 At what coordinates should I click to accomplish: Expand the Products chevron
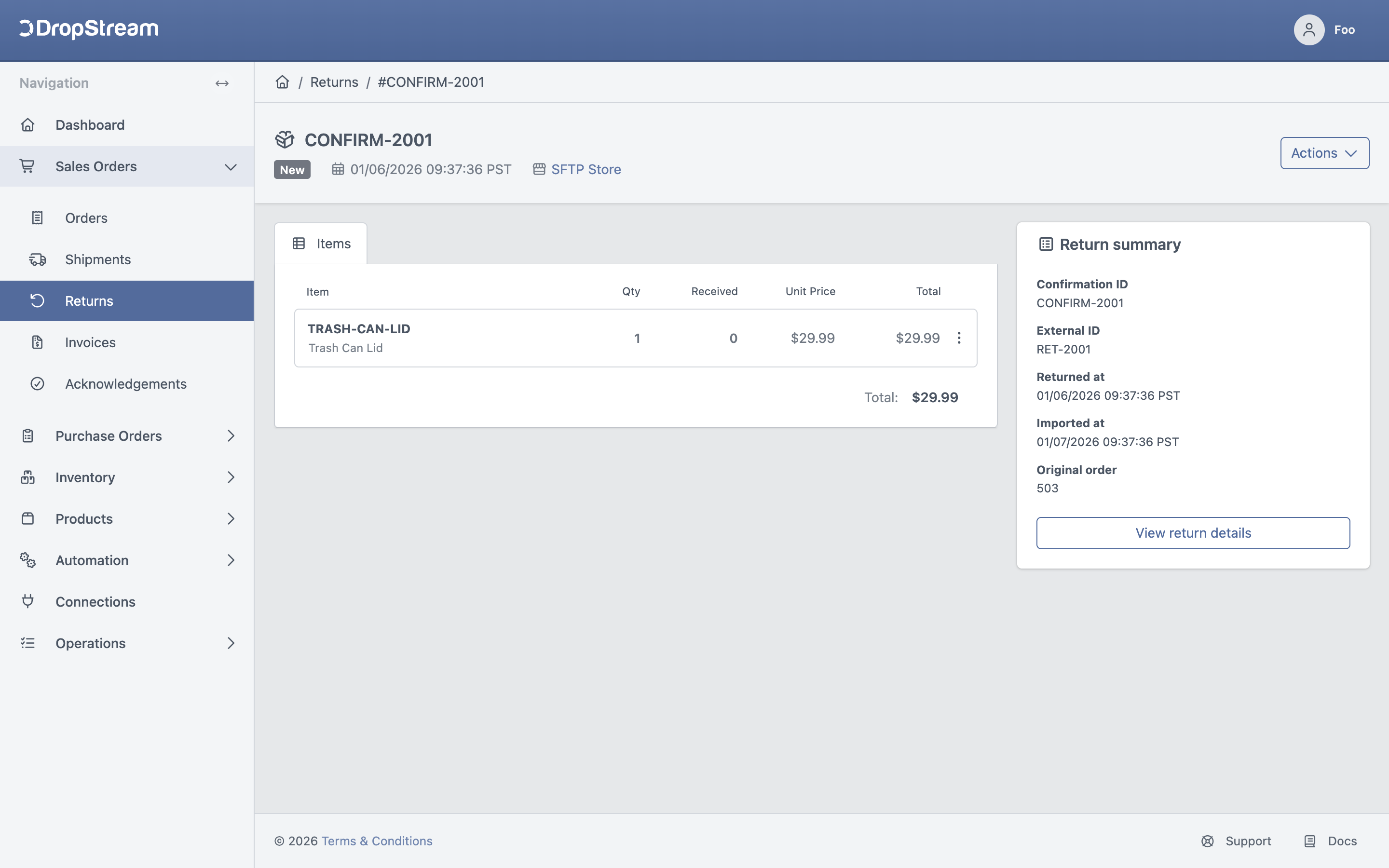[x=231, y=518]
